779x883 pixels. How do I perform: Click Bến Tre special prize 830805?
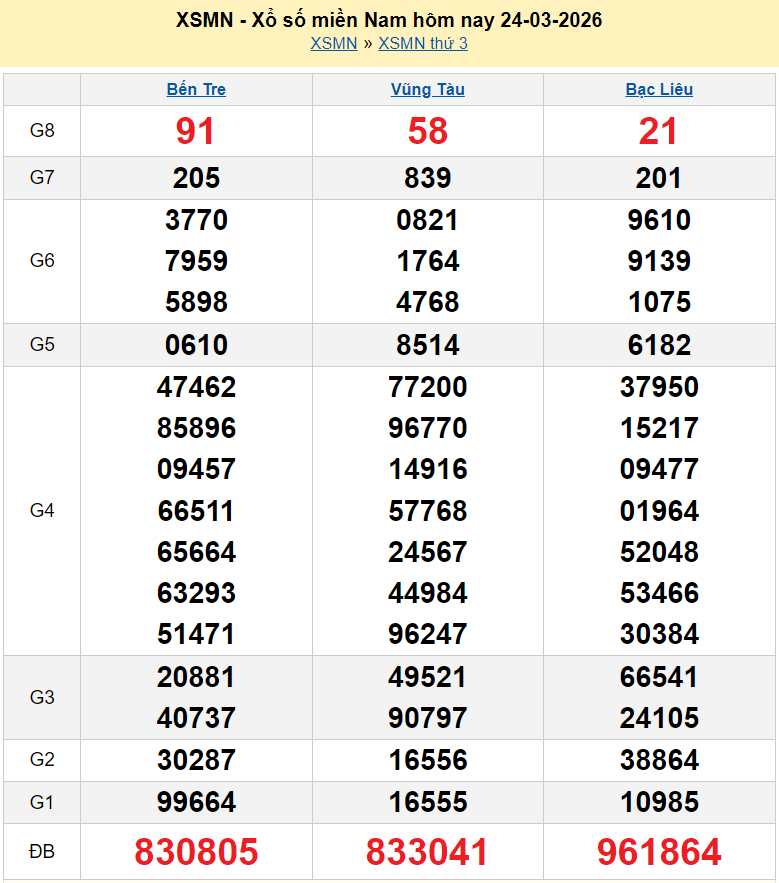coord(196,852)
